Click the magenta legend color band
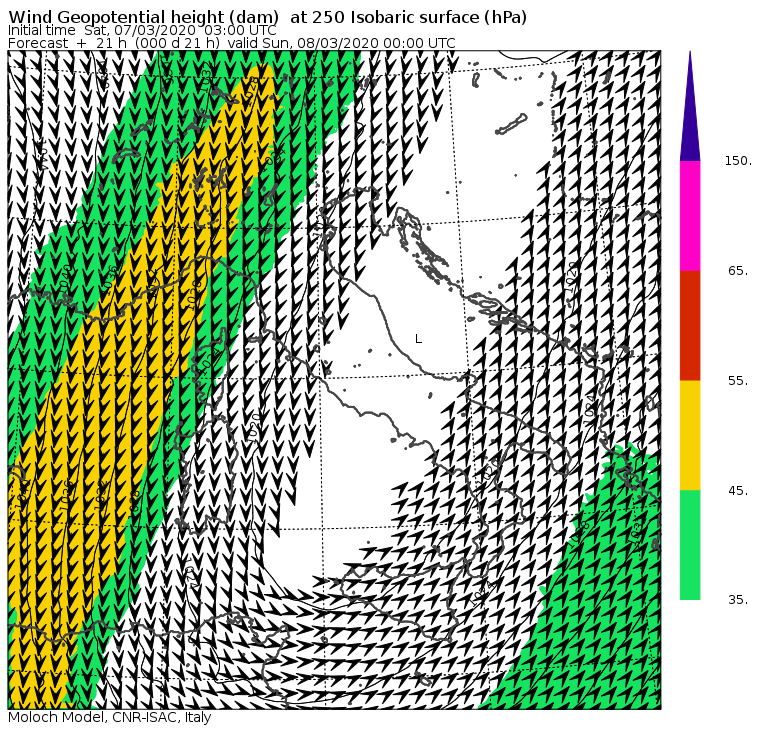Image resolution: width=760 pixels, height=731 pixels. [690, 216]
